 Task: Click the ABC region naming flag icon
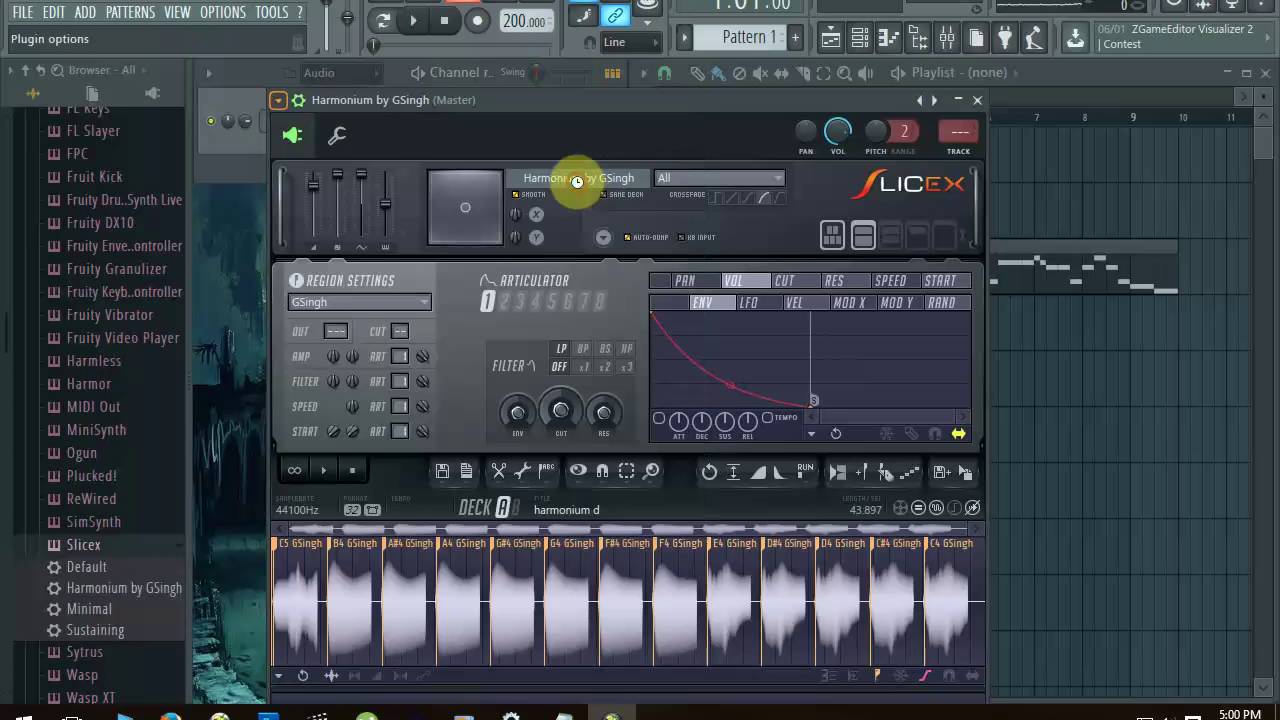coord(546,471)
